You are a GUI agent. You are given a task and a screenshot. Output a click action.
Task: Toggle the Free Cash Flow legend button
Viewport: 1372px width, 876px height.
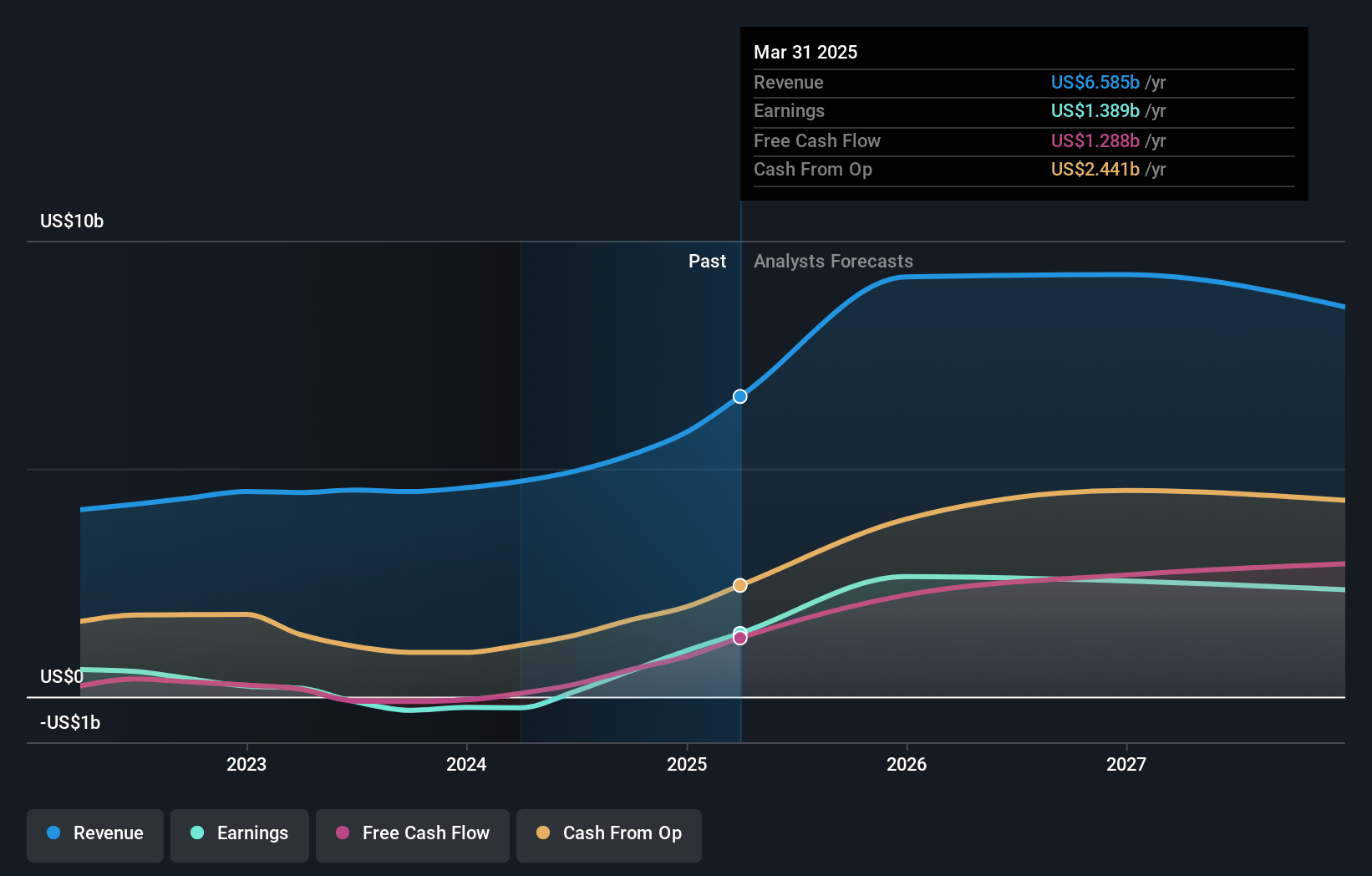click(413, 835)
